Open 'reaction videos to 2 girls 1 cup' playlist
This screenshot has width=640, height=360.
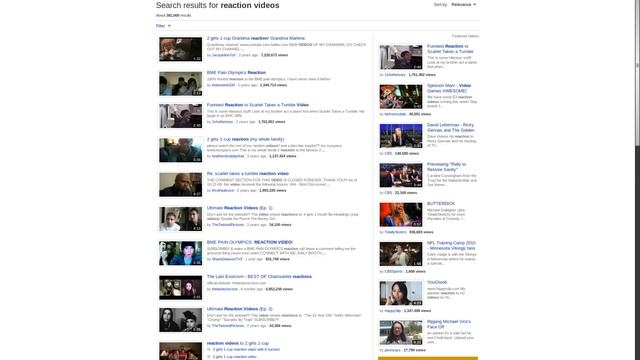(x=238, y=343)
